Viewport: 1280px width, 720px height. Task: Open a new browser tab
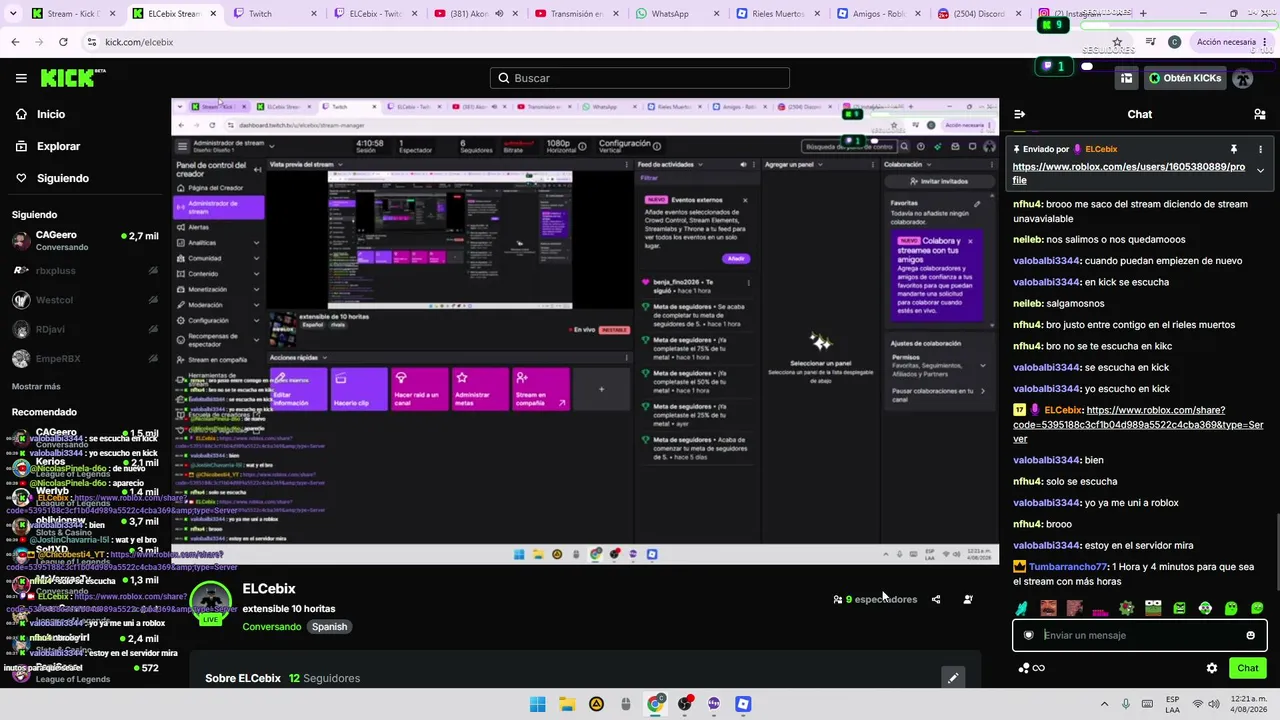point(1143,14)
